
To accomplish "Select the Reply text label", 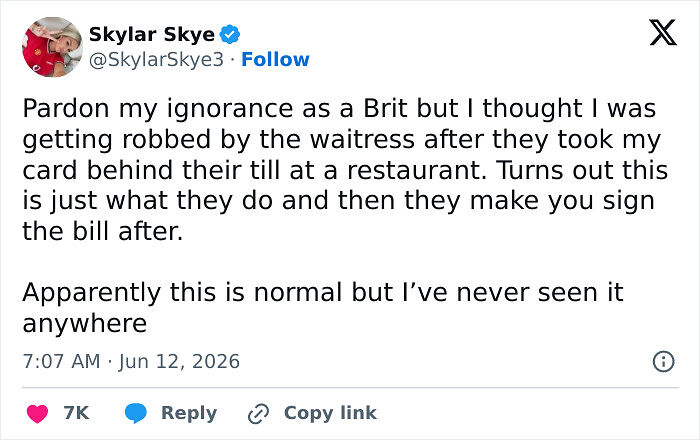I will (x=189, y=413).
